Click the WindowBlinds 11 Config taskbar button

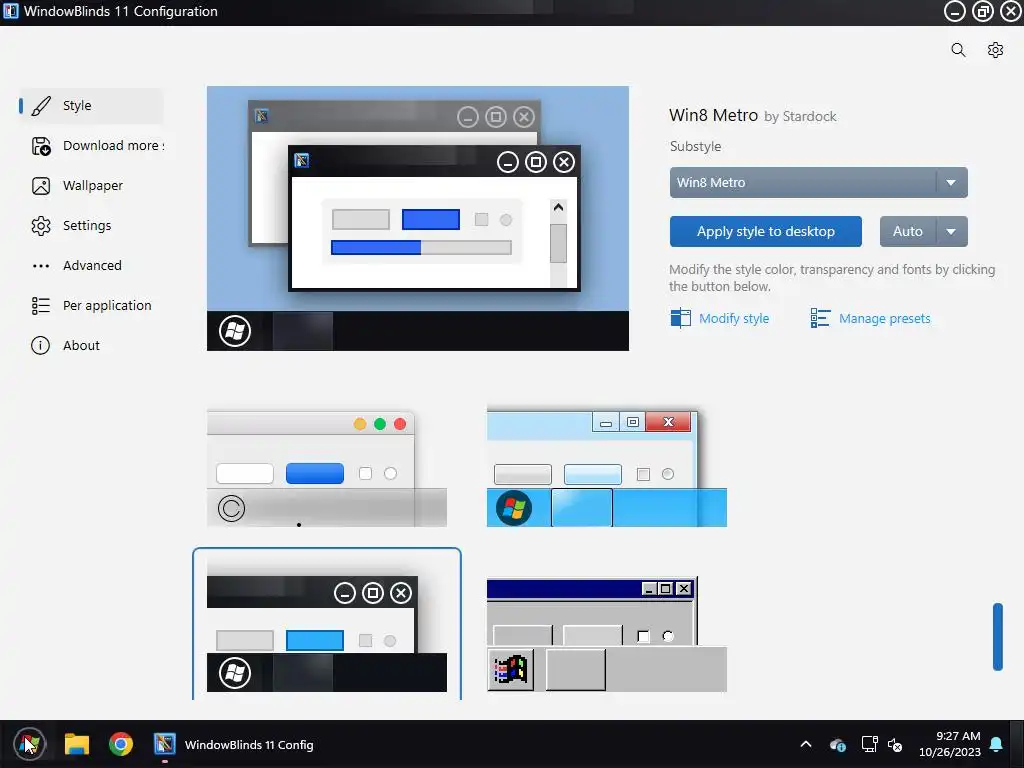(234, 744)
